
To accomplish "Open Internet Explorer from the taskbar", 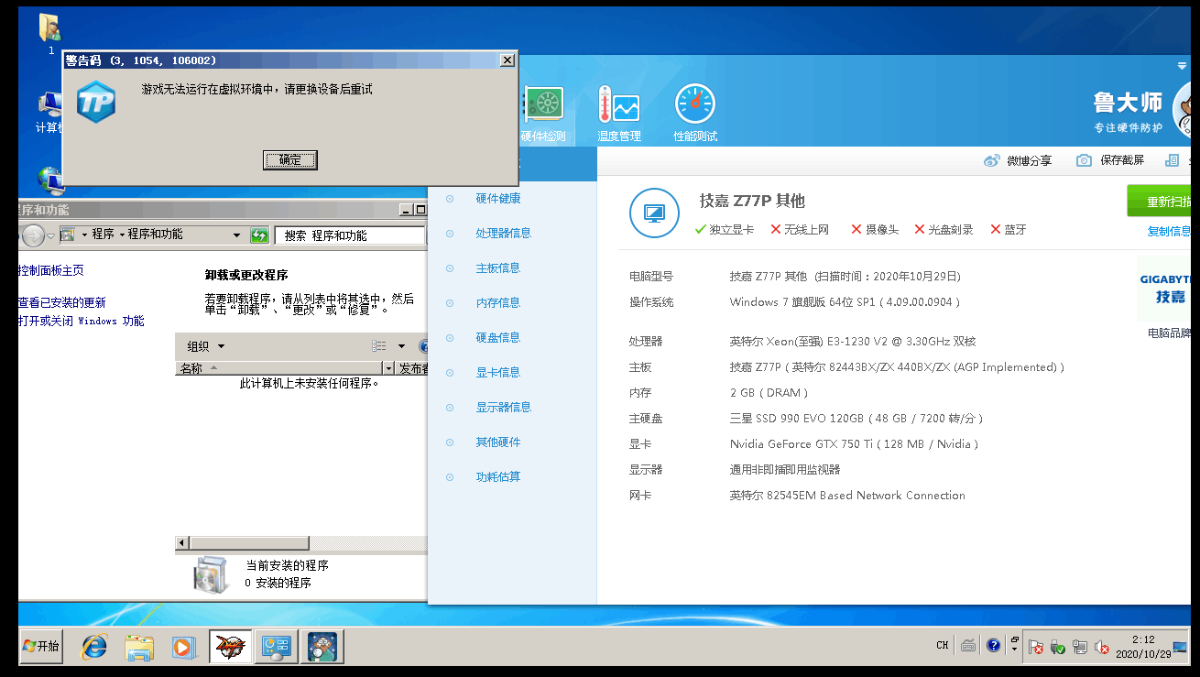I will [95, 647].
